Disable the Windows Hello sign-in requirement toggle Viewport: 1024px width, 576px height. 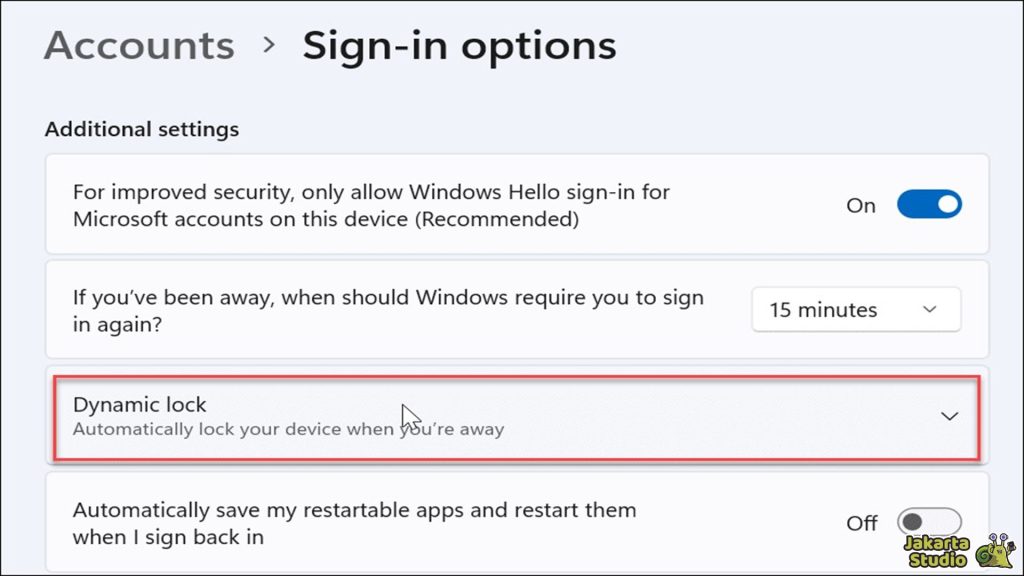click(x=929, y=204)
